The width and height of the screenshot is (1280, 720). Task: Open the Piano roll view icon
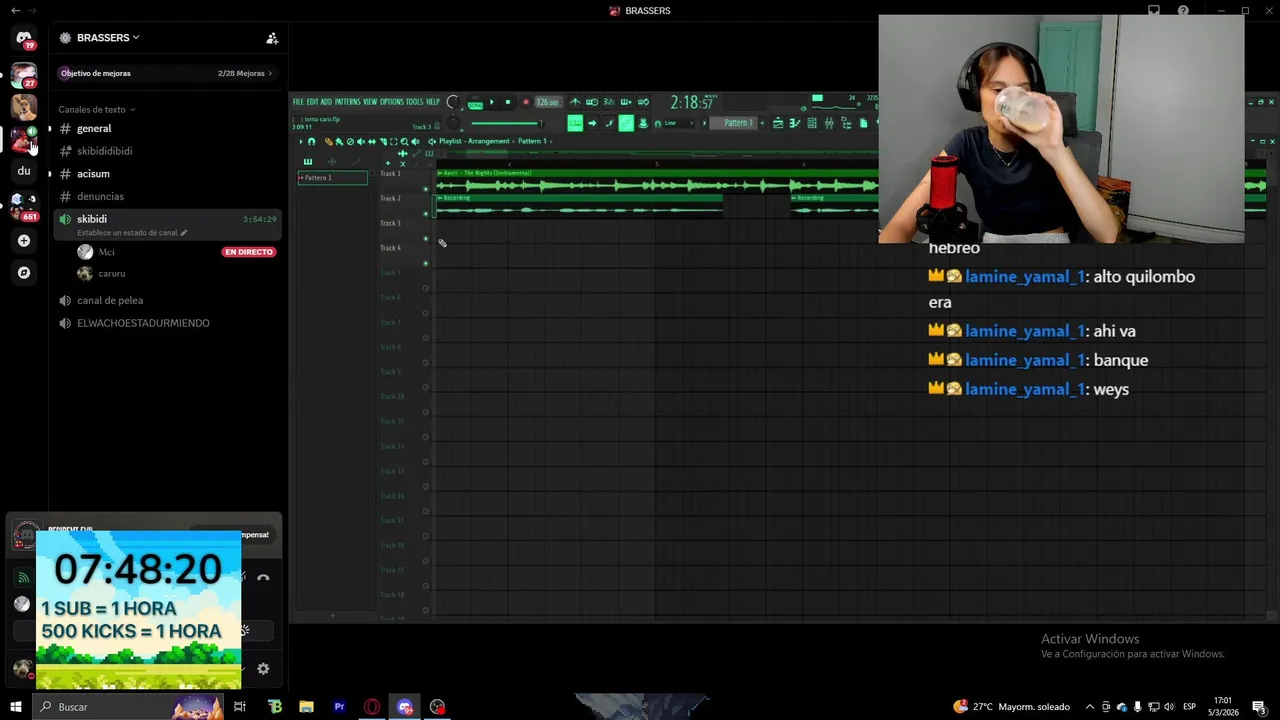[795, 123]
